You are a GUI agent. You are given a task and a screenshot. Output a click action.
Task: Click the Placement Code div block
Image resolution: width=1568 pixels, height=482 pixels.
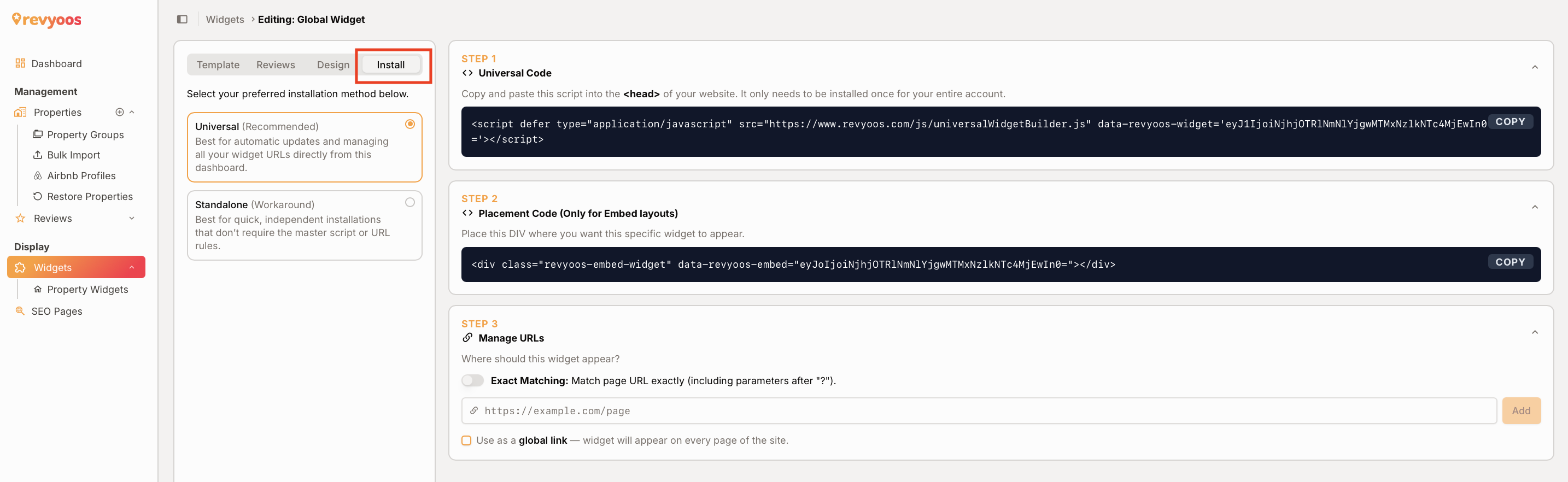click(1001, 264)
